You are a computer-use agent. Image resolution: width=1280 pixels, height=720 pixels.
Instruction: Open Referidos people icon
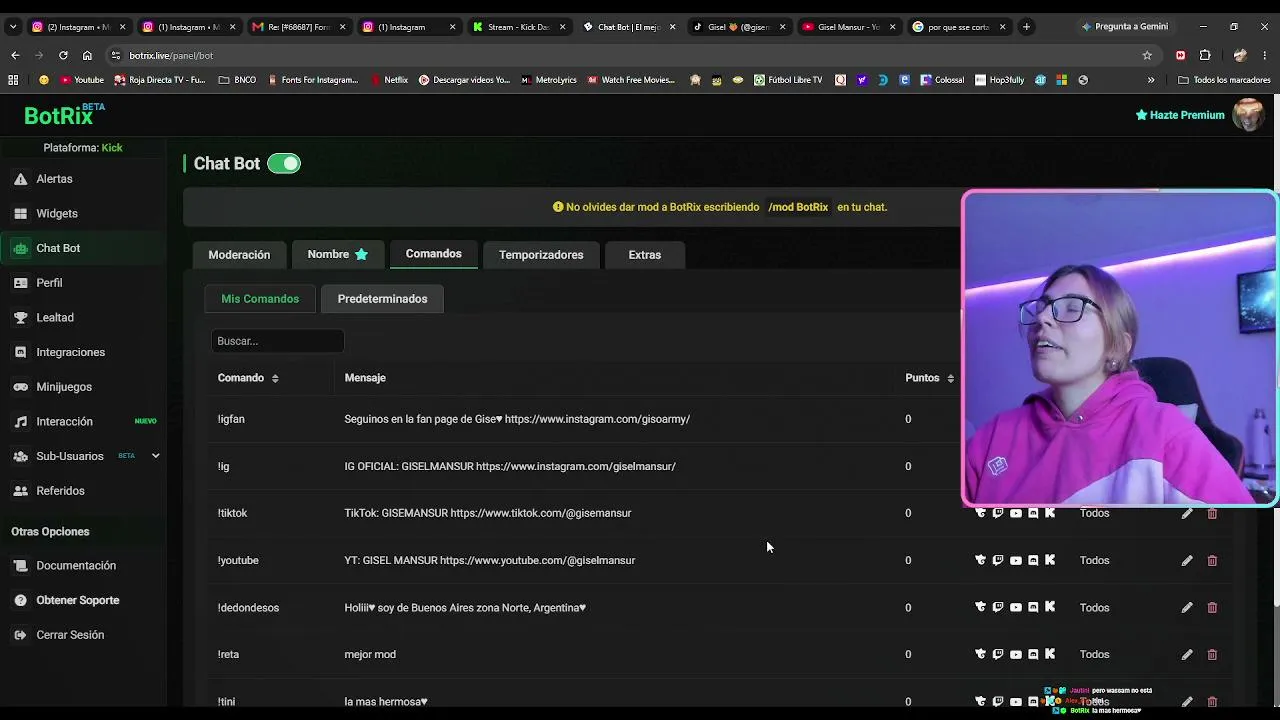(20, 491)
